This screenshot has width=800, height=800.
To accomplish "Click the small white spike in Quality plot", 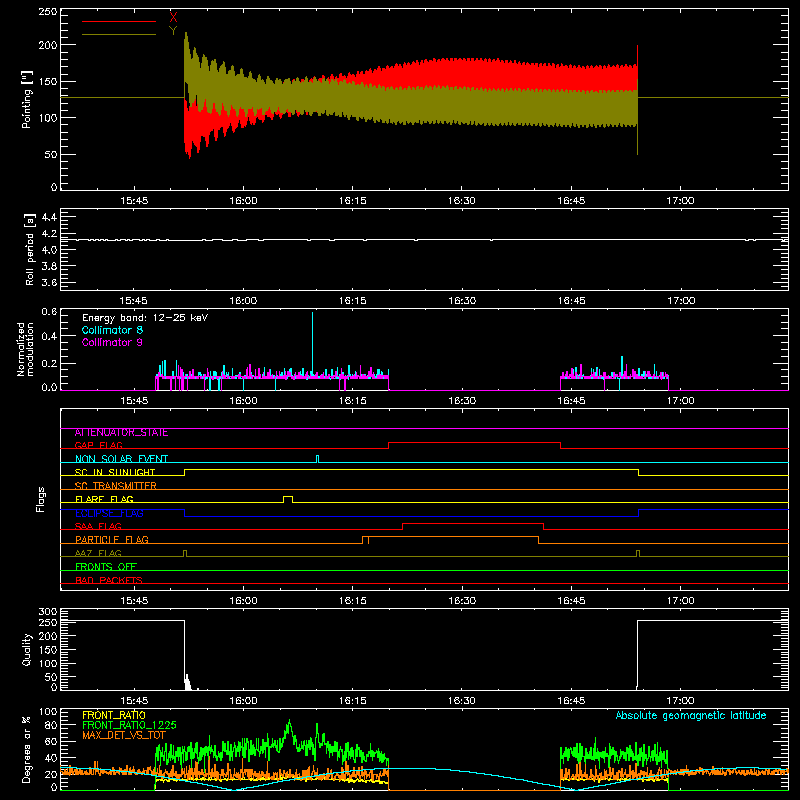I will tap(187, 682).
